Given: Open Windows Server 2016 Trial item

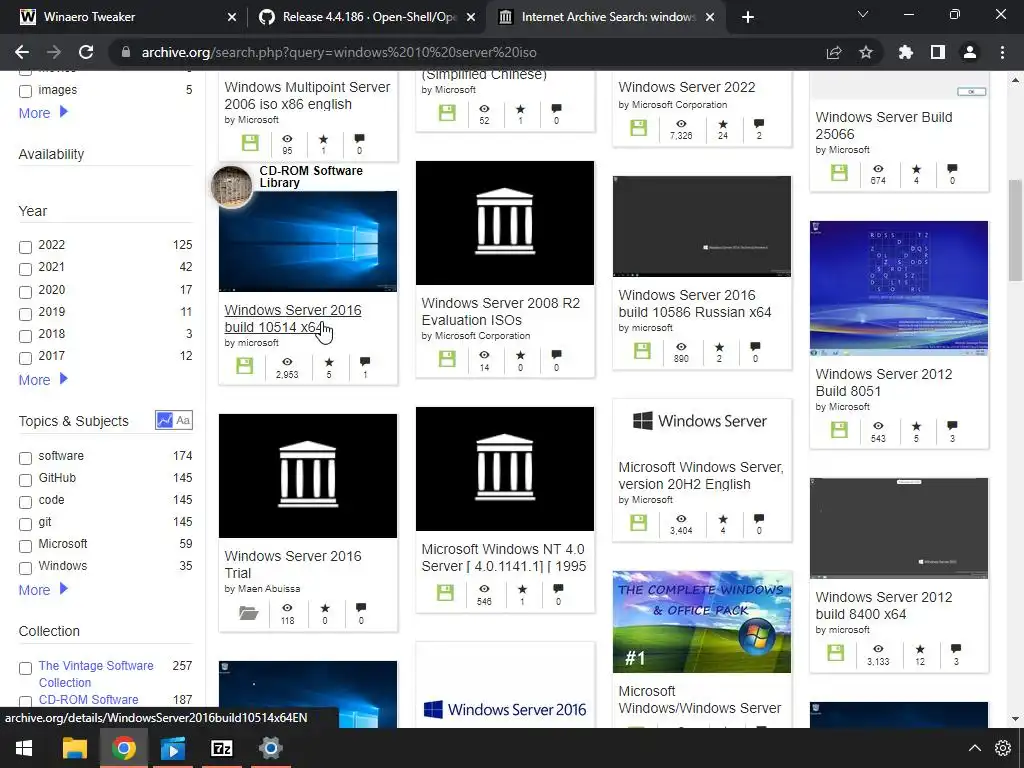Looking at the screenshot, I should pos(293,564).
